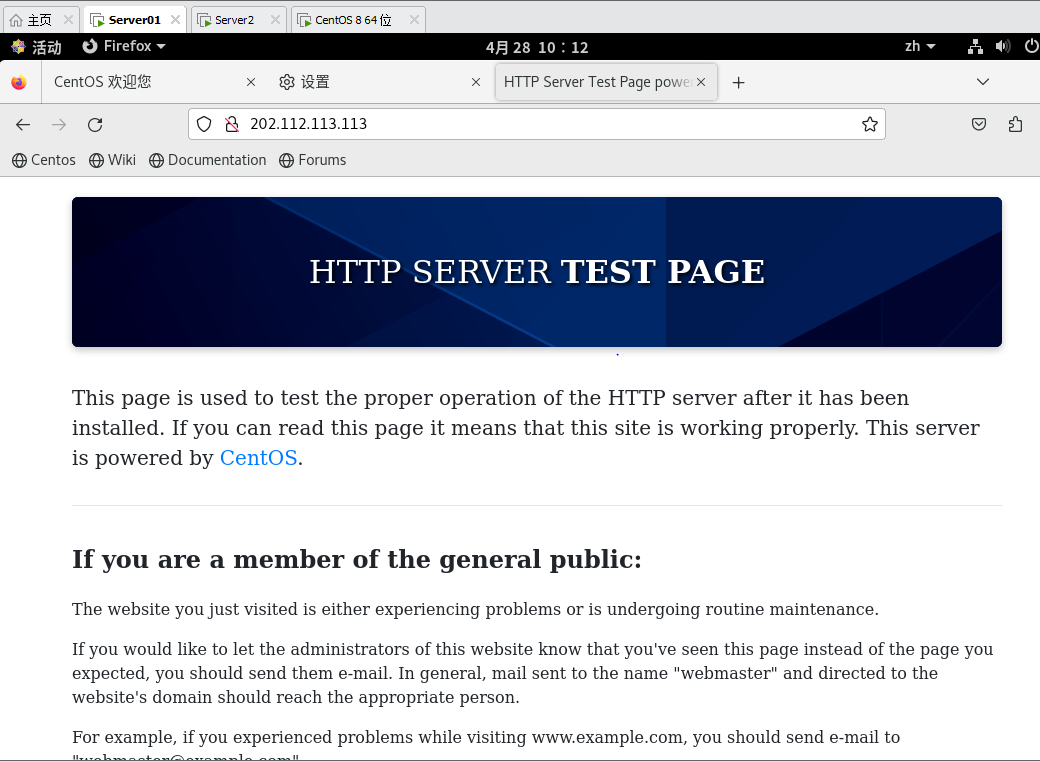Open the Documentation bookmark

point(208,160)
